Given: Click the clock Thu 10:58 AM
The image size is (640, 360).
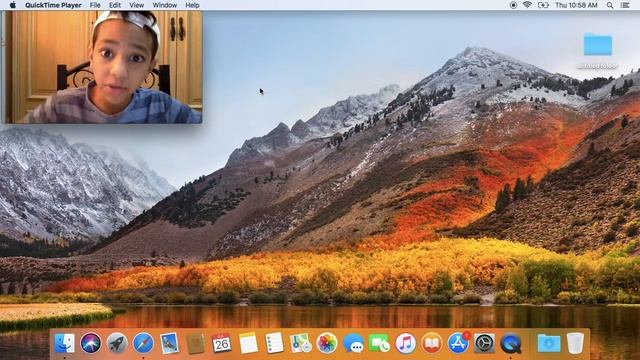Looking at the screenshot, I should 576,5.
